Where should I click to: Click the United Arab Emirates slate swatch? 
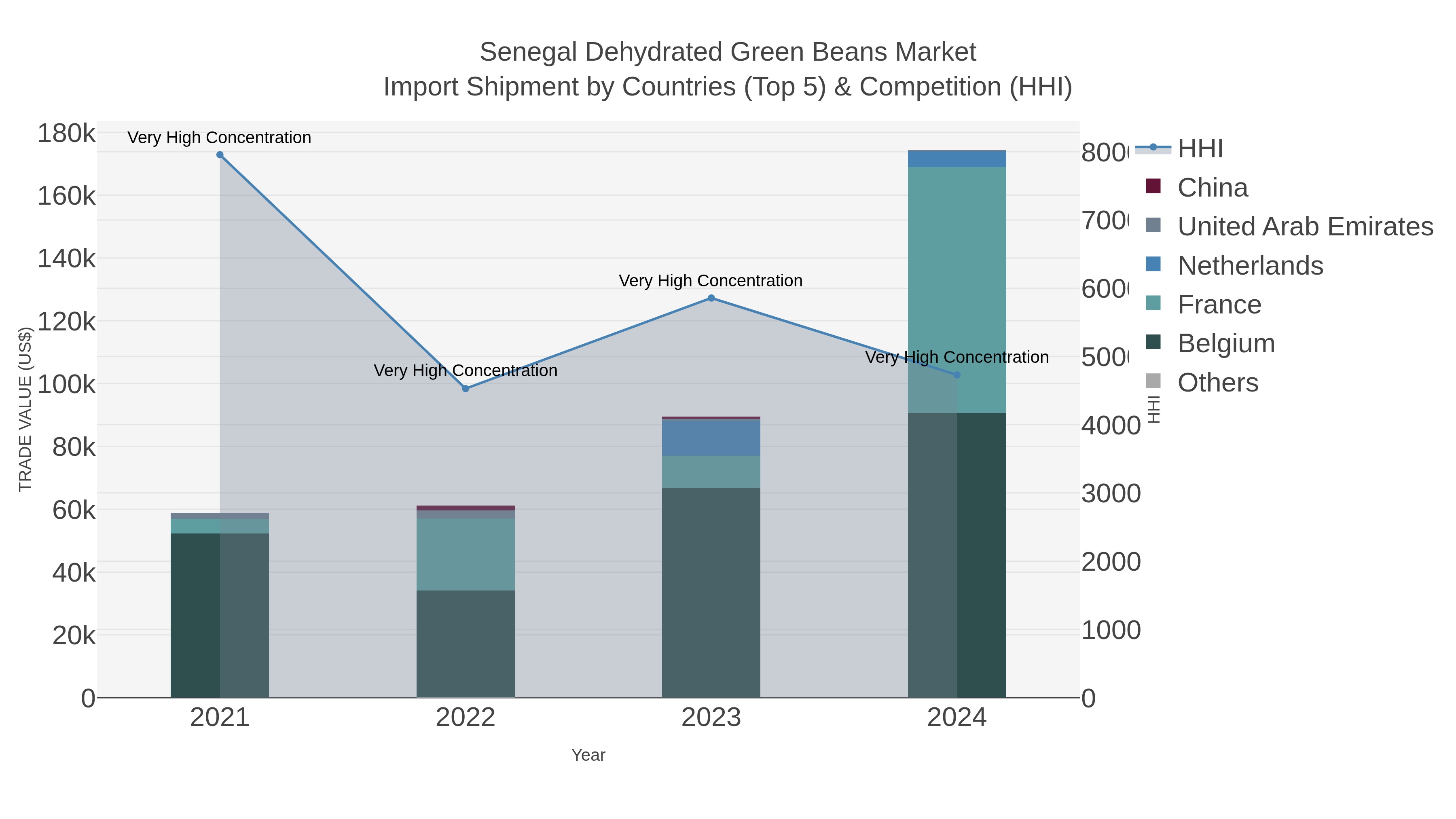pyautogui.click(x=1153, y=225)
